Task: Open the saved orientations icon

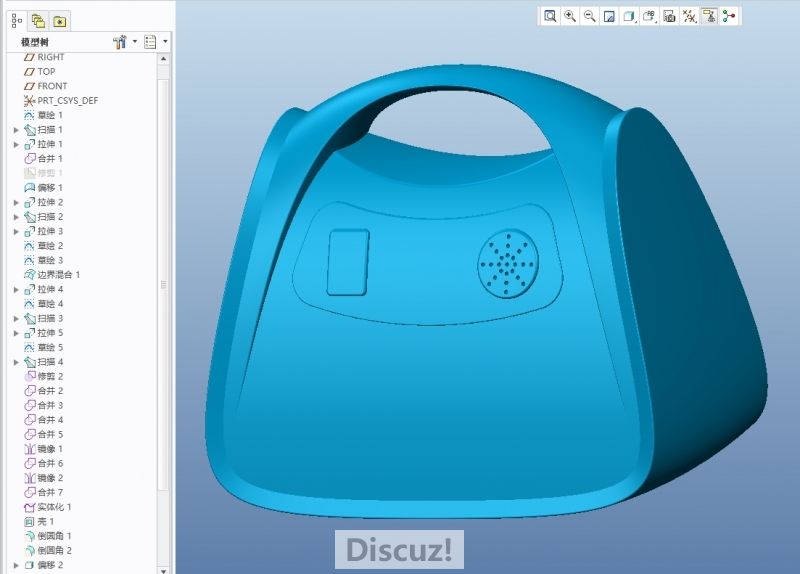Action: (649, 16)
